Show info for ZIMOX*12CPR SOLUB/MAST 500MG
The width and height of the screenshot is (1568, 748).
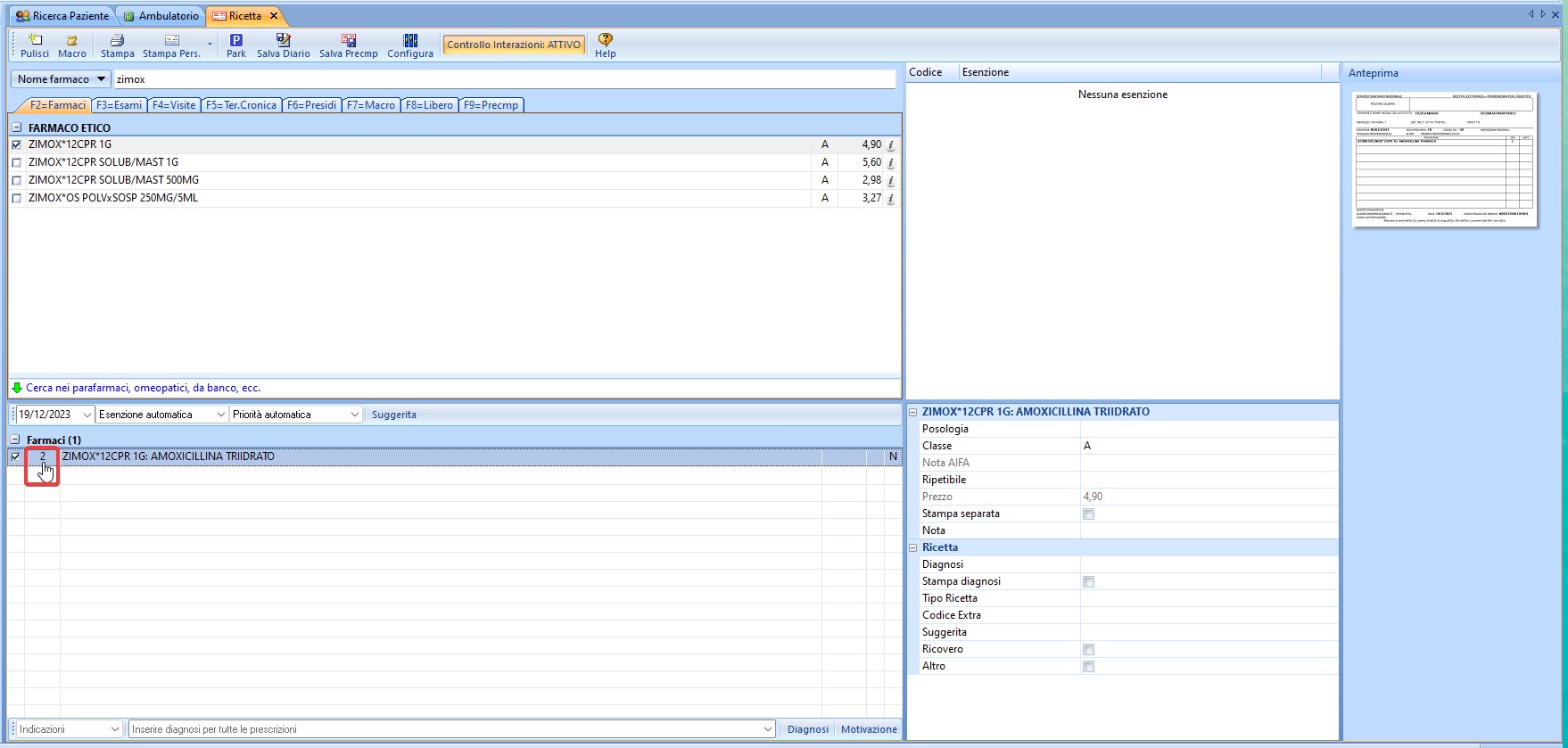click(x=890, y=180)
